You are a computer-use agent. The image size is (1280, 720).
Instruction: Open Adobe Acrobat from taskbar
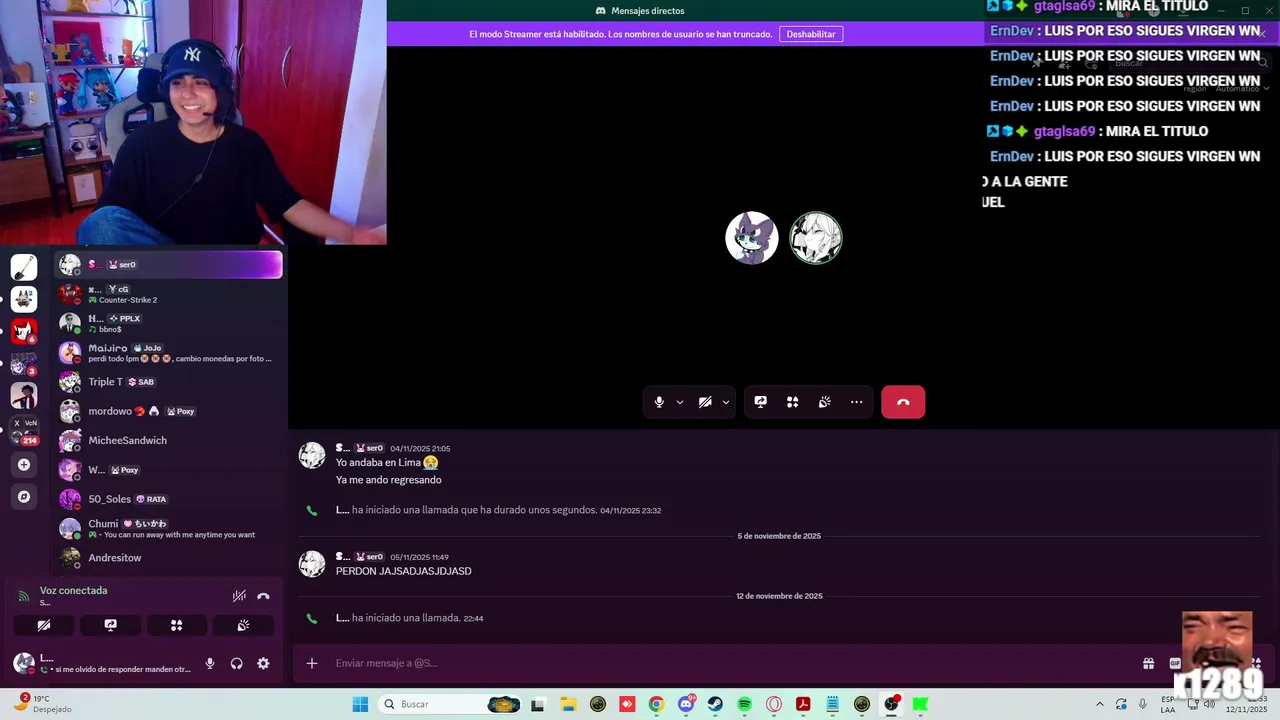803,704
